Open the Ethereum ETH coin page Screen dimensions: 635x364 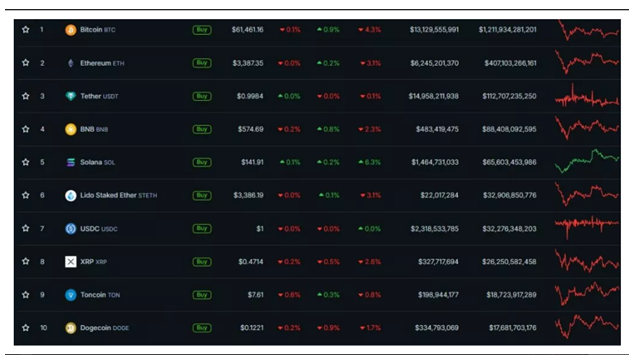[x=102, y=63]
